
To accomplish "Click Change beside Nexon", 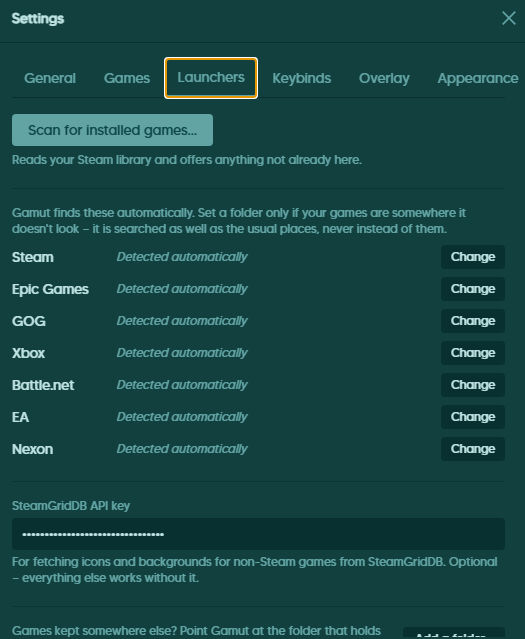I will 473,449.
